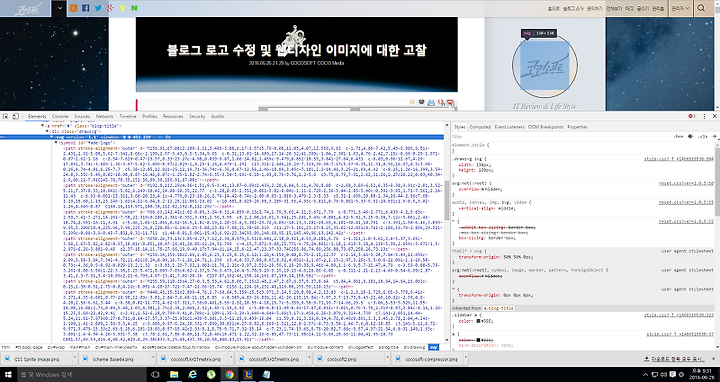Open the green circular app on taskbar
720x382 pixels.
211,375
